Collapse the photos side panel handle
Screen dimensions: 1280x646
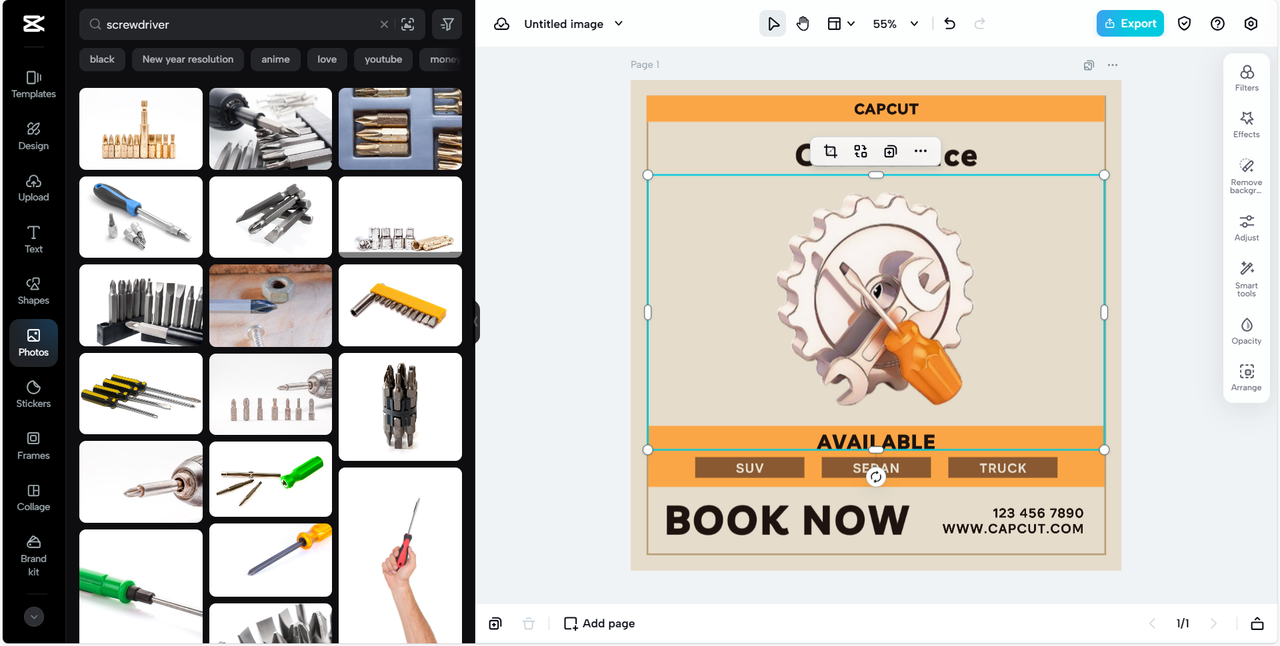point(477,322)
